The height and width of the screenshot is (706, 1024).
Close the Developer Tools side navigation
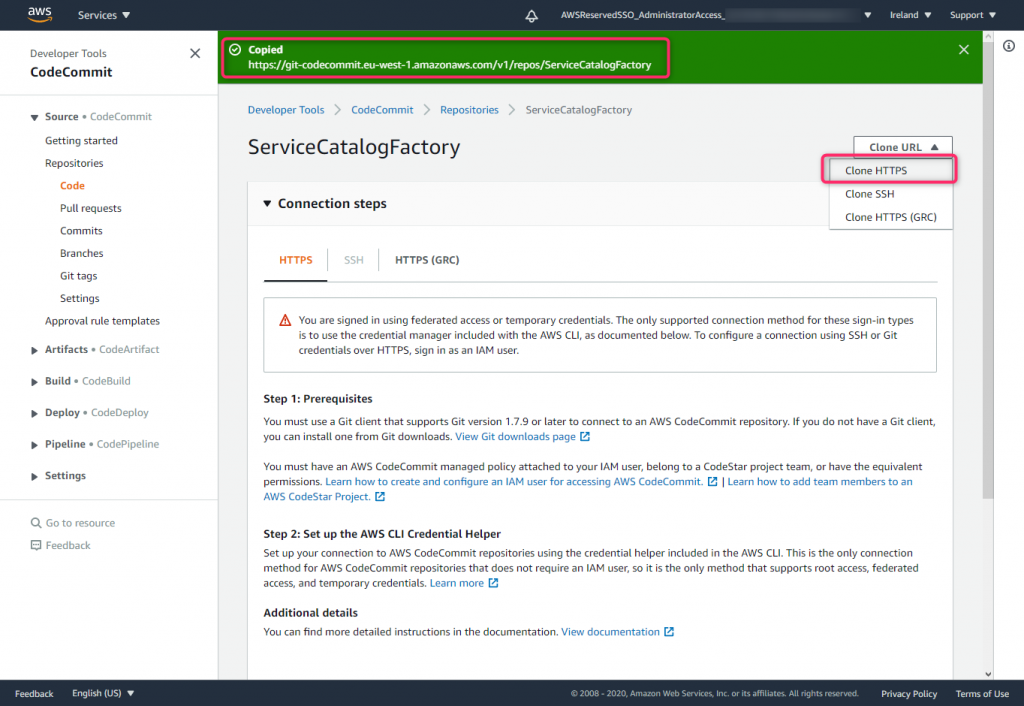pyautogui.click(x=195, y=54)
